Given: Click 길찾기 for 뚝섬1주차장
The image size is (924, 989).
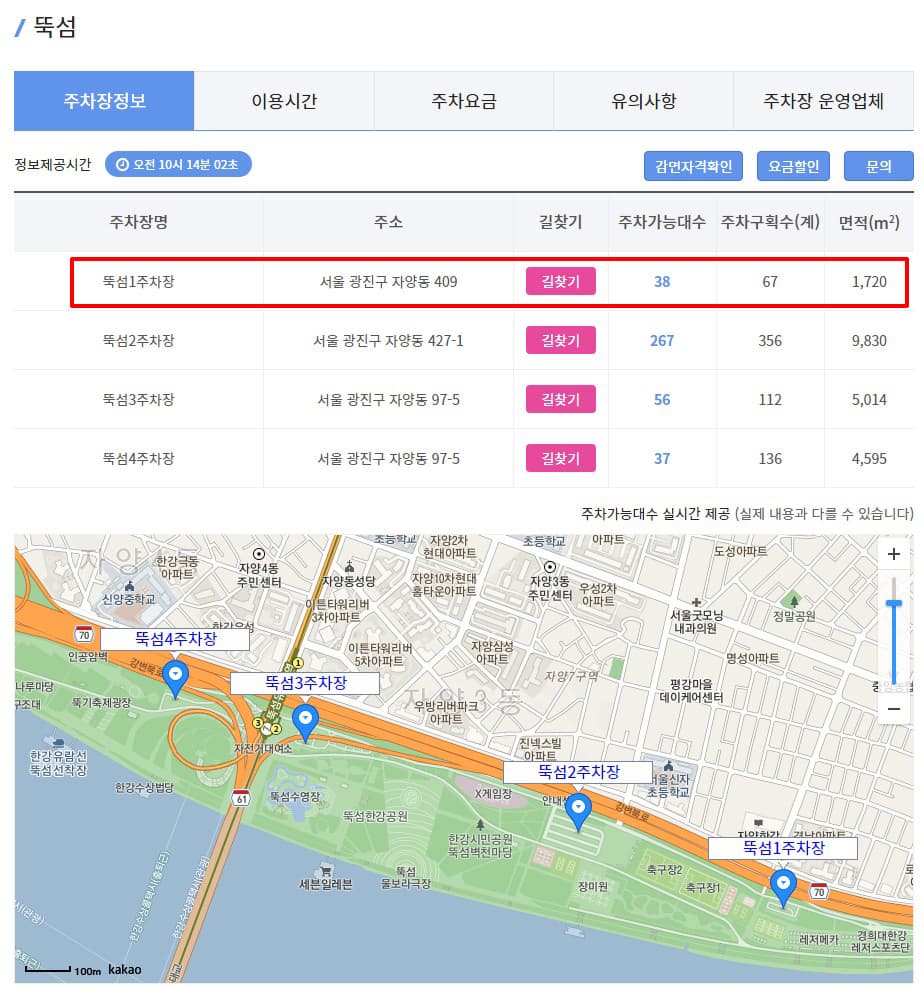Looking at the screenshot, I should point(561,281).
